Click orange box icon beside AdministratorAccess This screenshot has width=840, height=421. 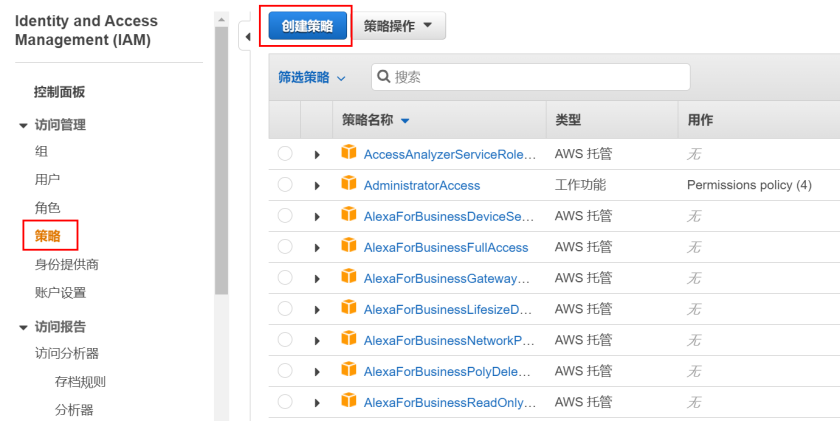tap(349, 183)
